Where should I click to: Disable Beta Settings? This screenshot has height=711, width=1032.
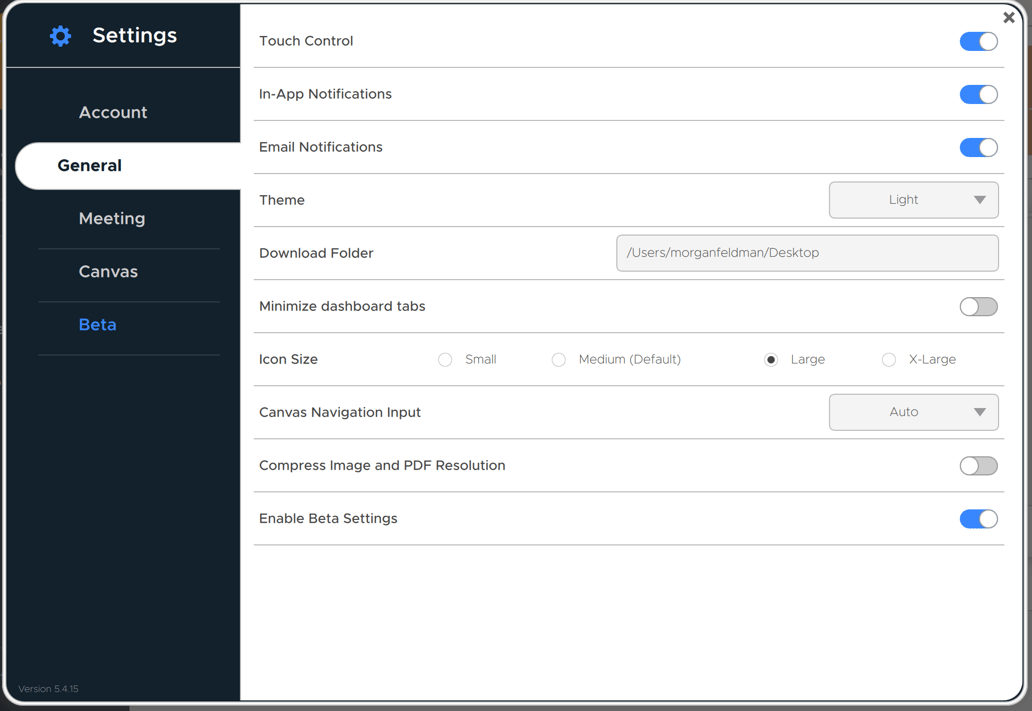[978, 518]
